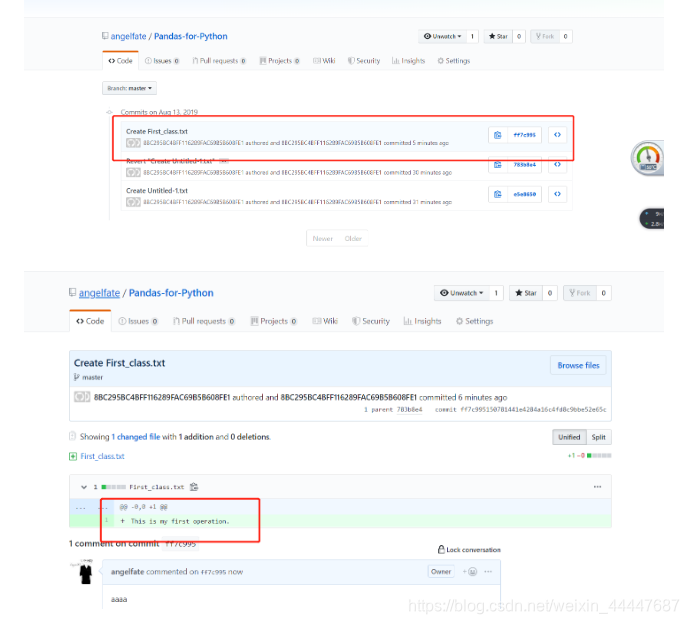The width and height of the screenshot is (689, 624).
Task: Open First_class.txt link above the diff
Action: point(102,456)
